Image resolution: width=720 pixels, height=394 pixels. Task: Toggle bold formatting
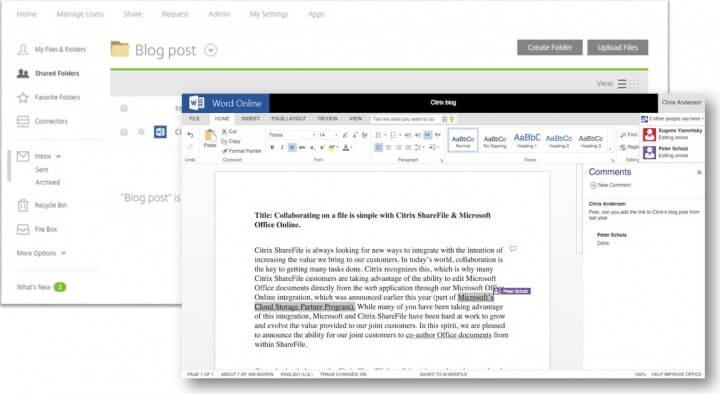pyautogui.click(x=272, y=147)
